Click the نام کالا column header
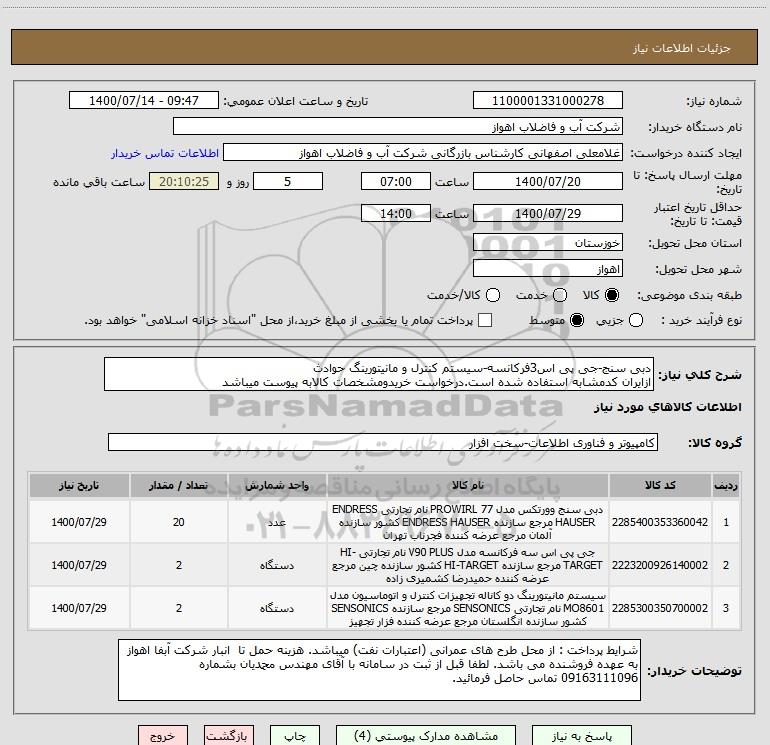Screen dimensions: 770x745 click(x=468, y=486)
